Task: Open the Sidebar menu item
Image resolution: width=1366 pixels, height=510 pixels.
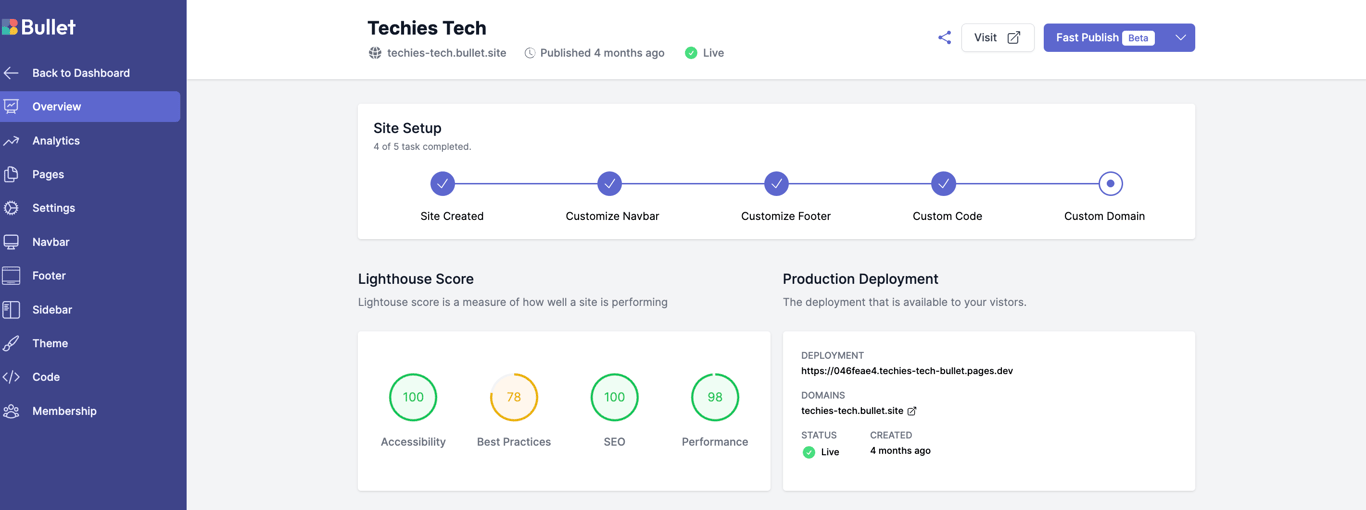Action: 52,310
